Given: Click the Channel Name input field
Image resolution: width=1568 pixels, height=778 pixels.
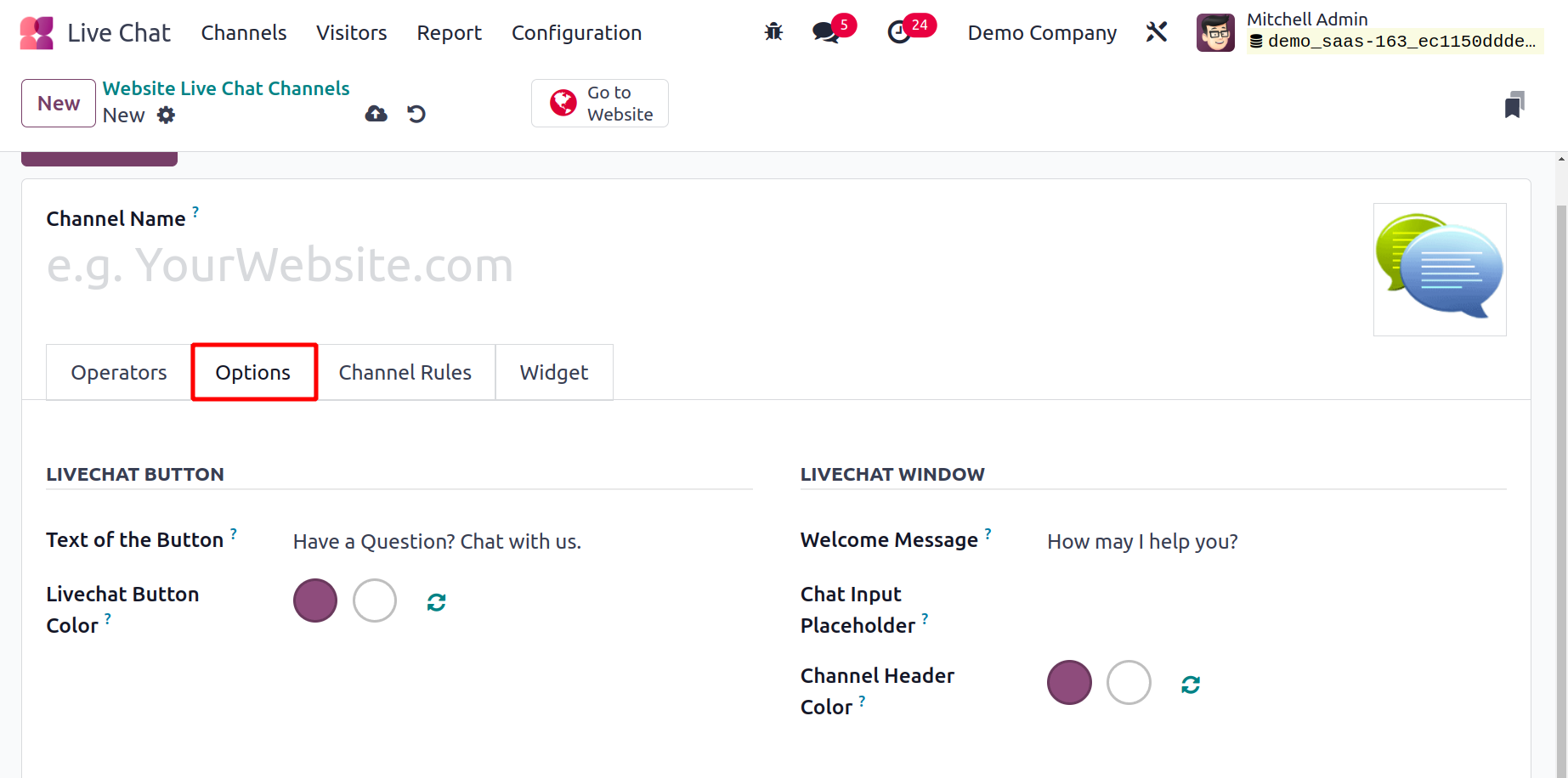Looking at the screenshot, I should click(697, 265).
